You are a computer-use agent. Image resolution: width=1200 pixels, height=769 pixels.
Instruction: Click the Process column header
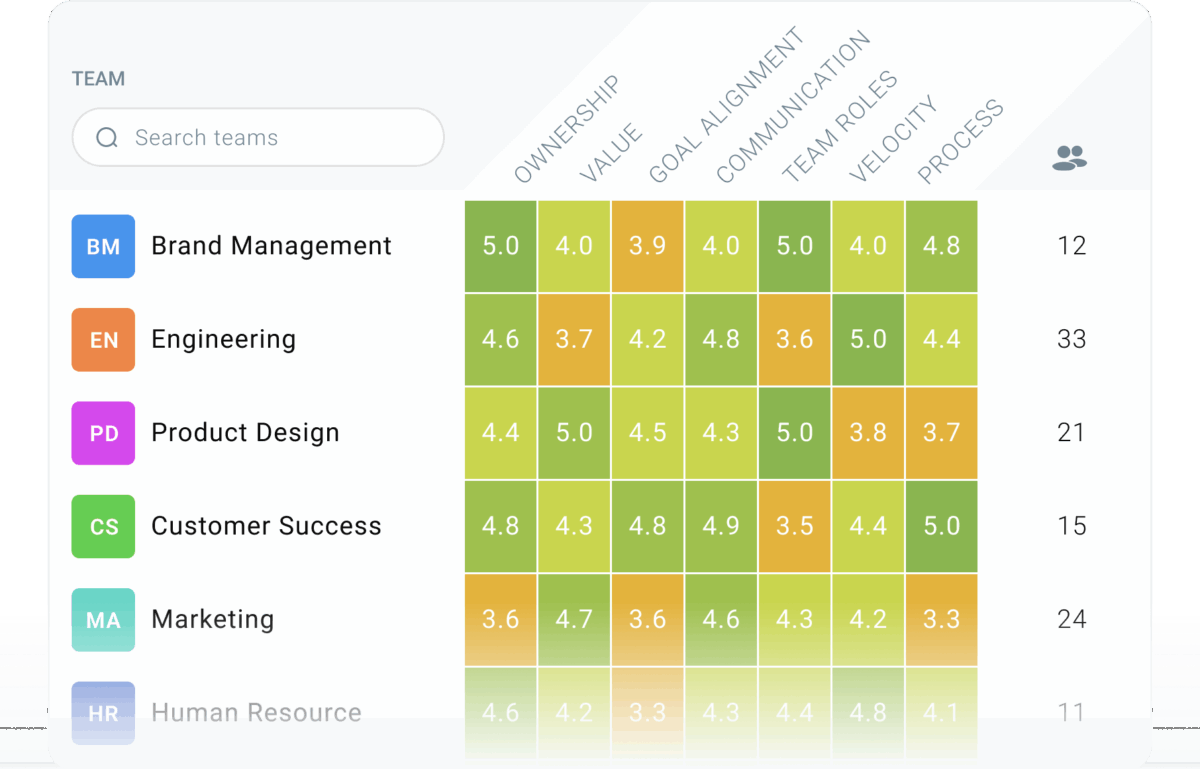960,142
